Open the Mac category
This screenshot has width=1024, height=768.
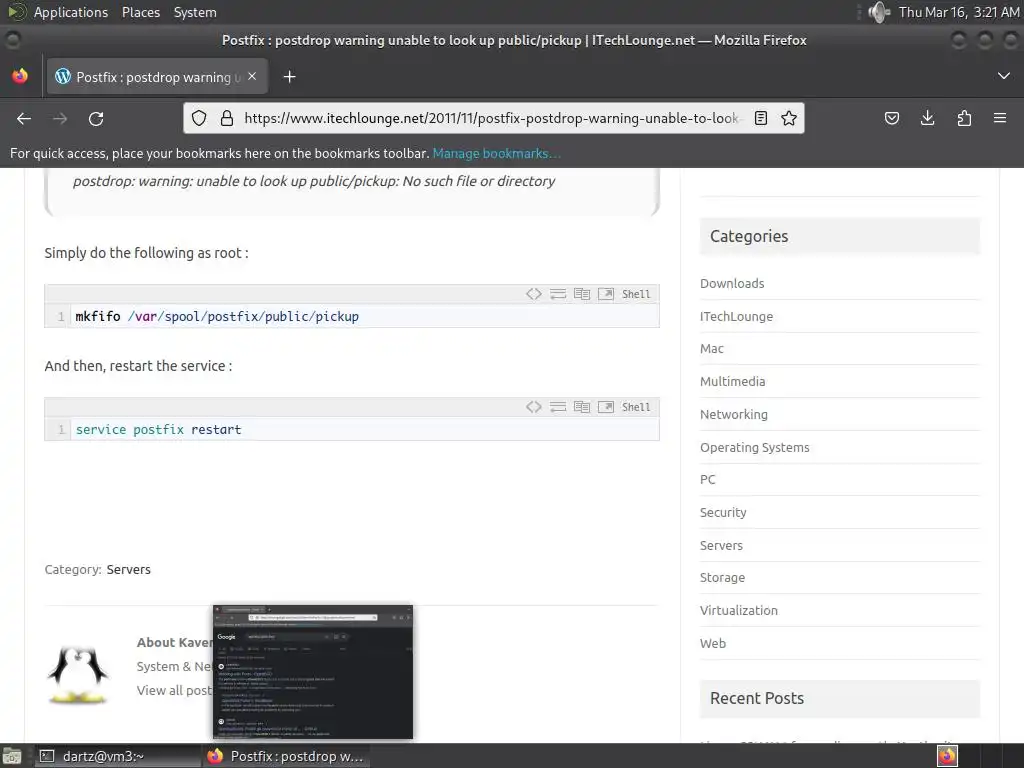pyautogui.click(x=712, y=349)
